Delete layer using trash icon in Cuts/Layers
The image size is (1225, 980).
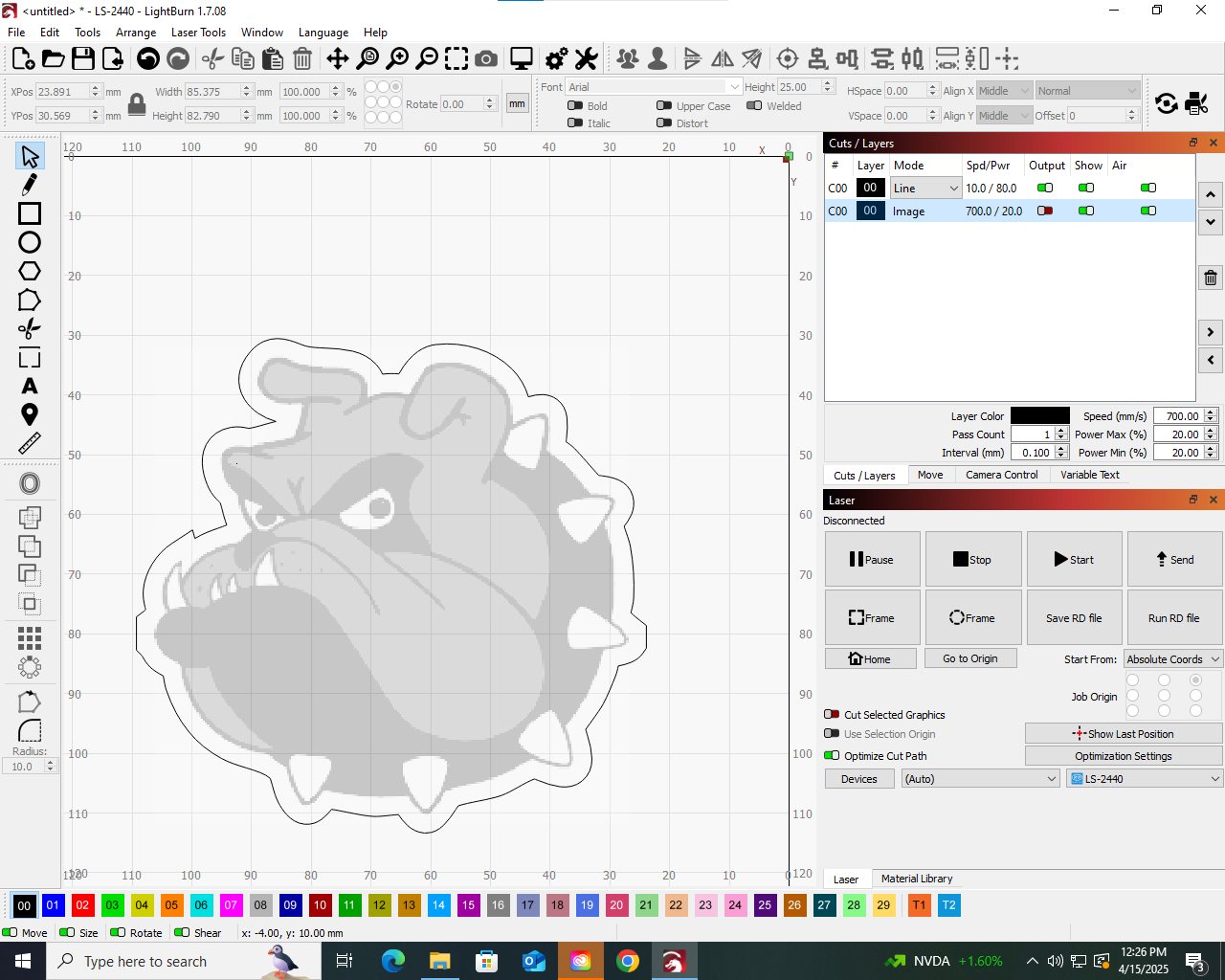pyautogui.click(x=1210, y=277)
